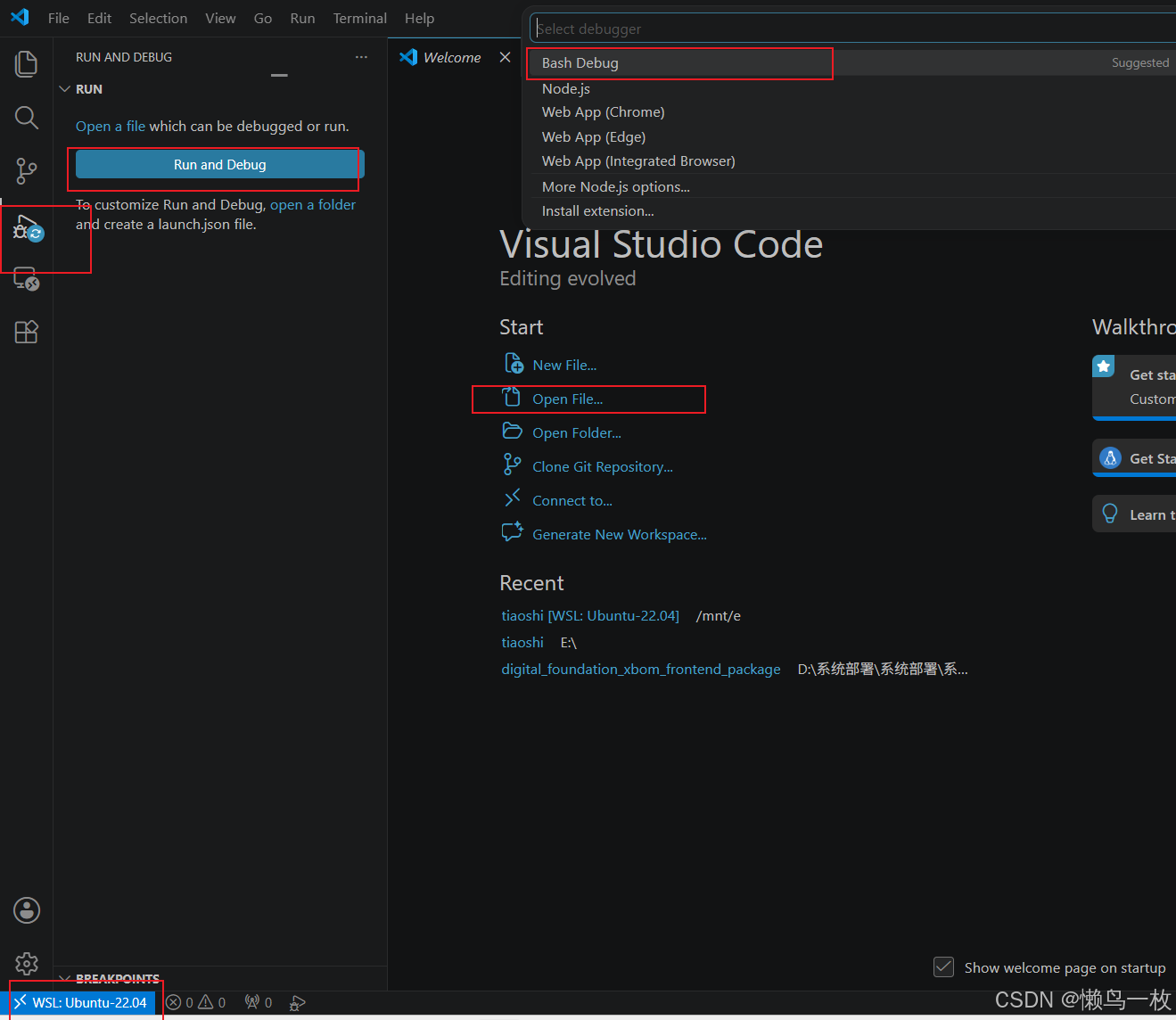This screenshot has height=1020, width=1176.
Task: Open the Accounts menu icon
Action: (x=27, y=910)
